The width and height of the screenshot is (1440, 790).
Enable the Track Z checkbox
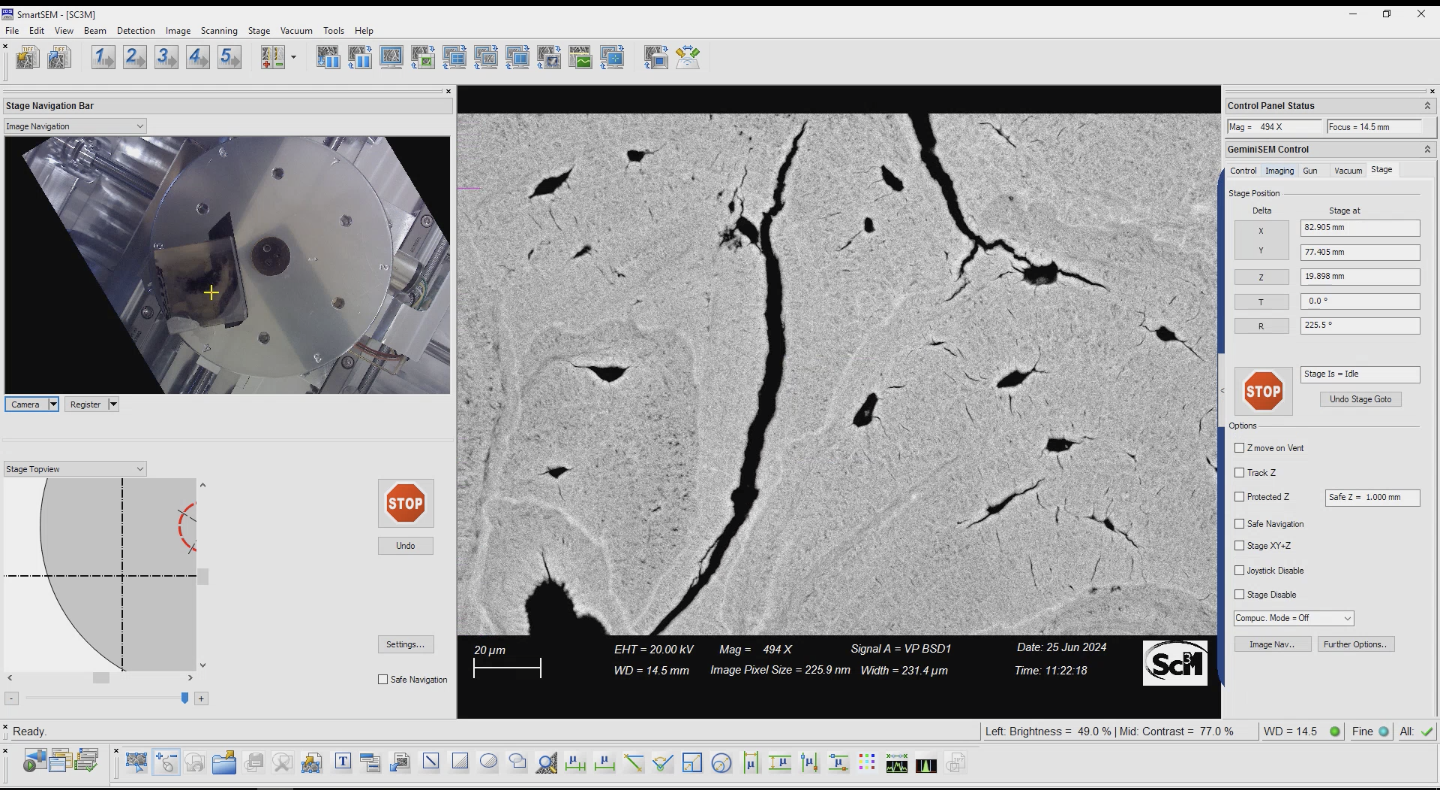[1240, 472]
